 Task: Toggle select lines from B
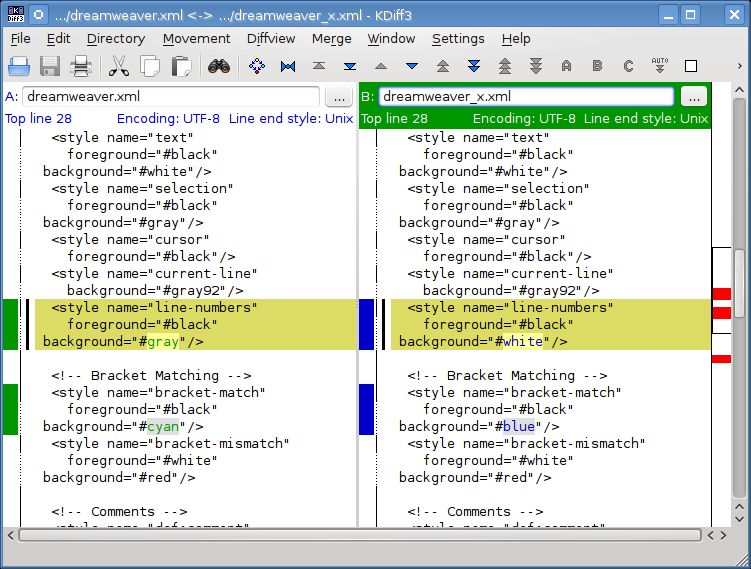point(597,66)
